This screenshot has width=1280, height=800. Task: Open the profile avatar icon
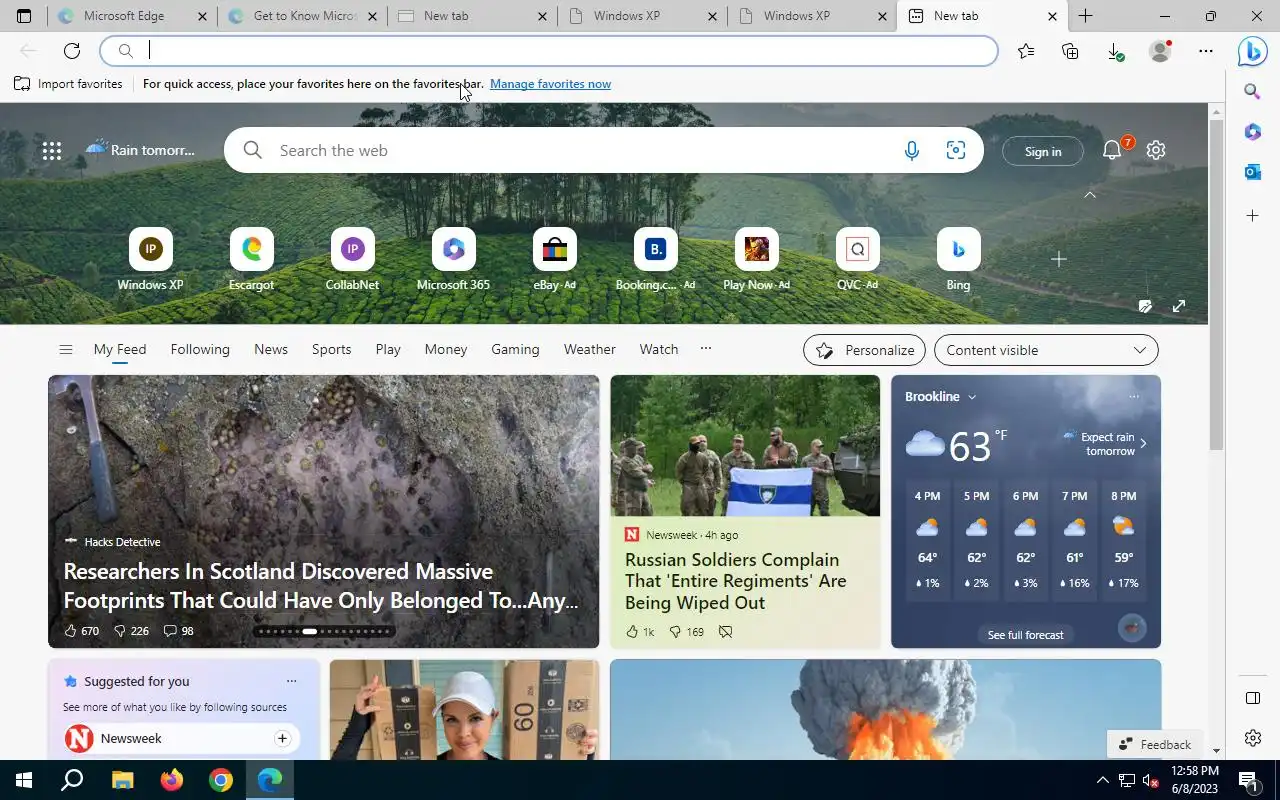coord(1160,51)
